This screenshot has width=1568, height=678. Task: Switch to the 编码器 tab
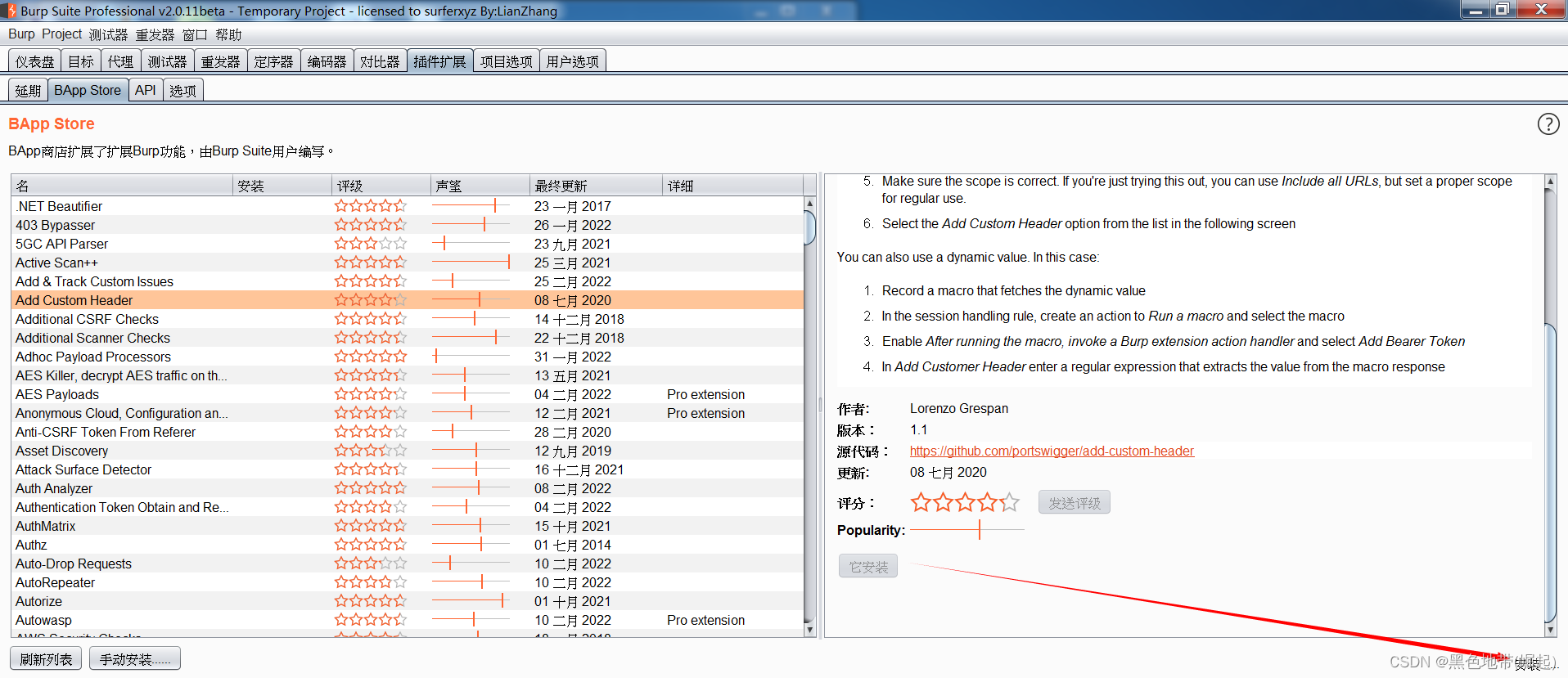tap(327, 61)
